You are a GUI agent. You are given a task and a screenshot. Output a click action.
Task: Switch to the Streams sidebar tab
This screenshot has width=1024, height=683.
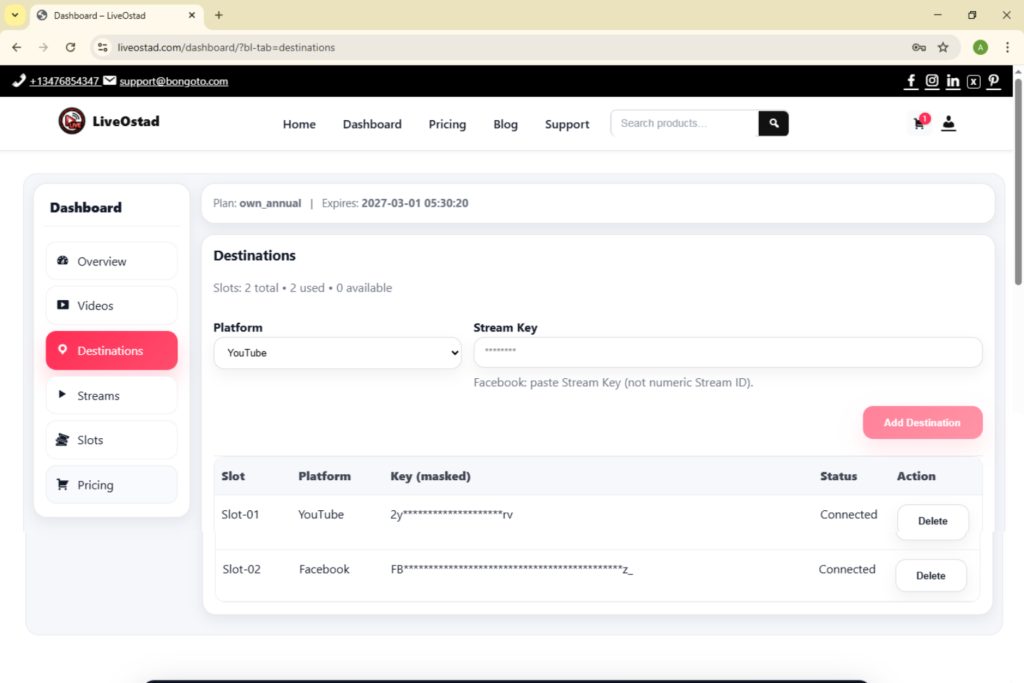coord(111,395)
